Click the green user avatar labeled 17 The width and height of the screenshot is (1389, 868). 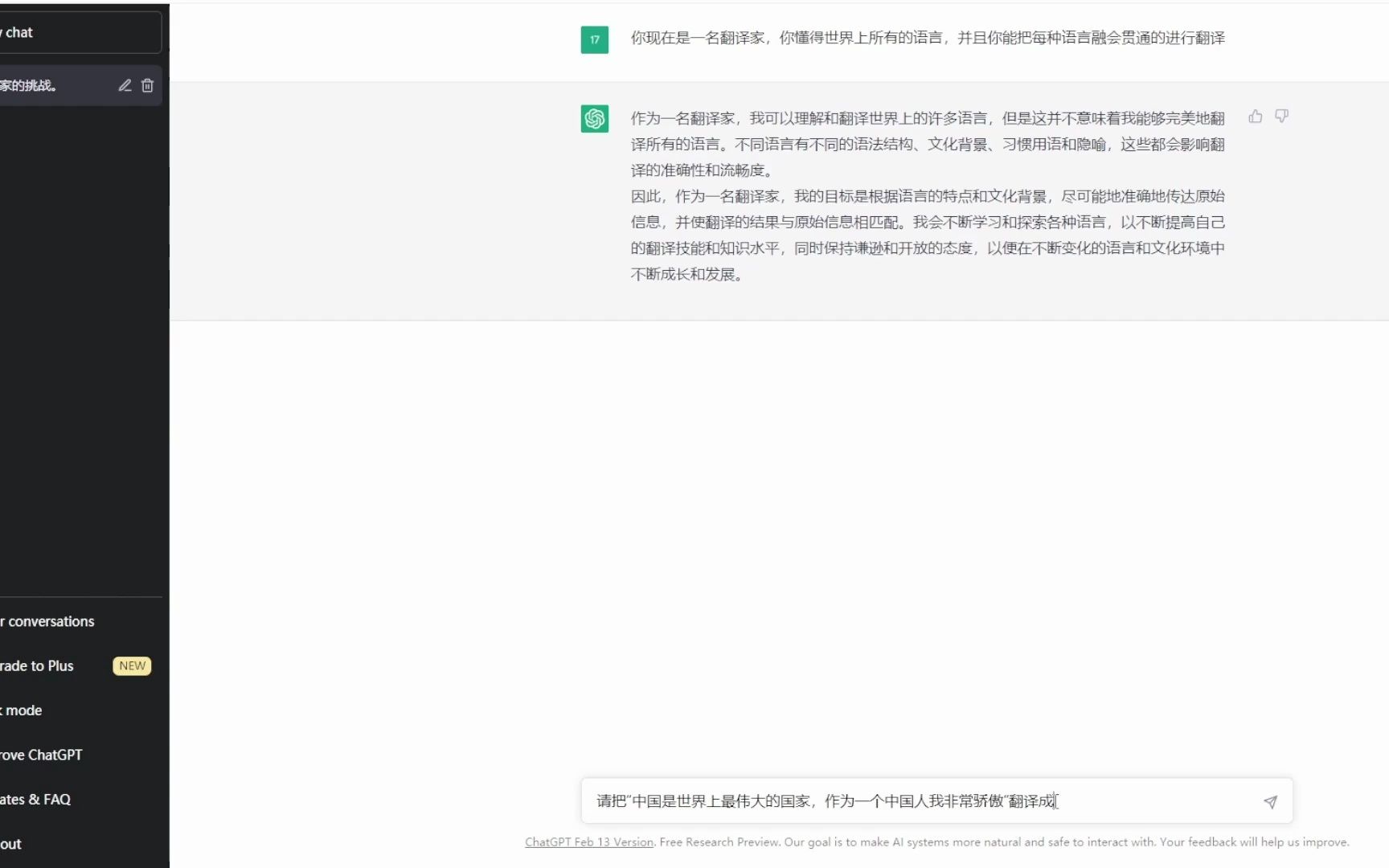coord(594,39)
